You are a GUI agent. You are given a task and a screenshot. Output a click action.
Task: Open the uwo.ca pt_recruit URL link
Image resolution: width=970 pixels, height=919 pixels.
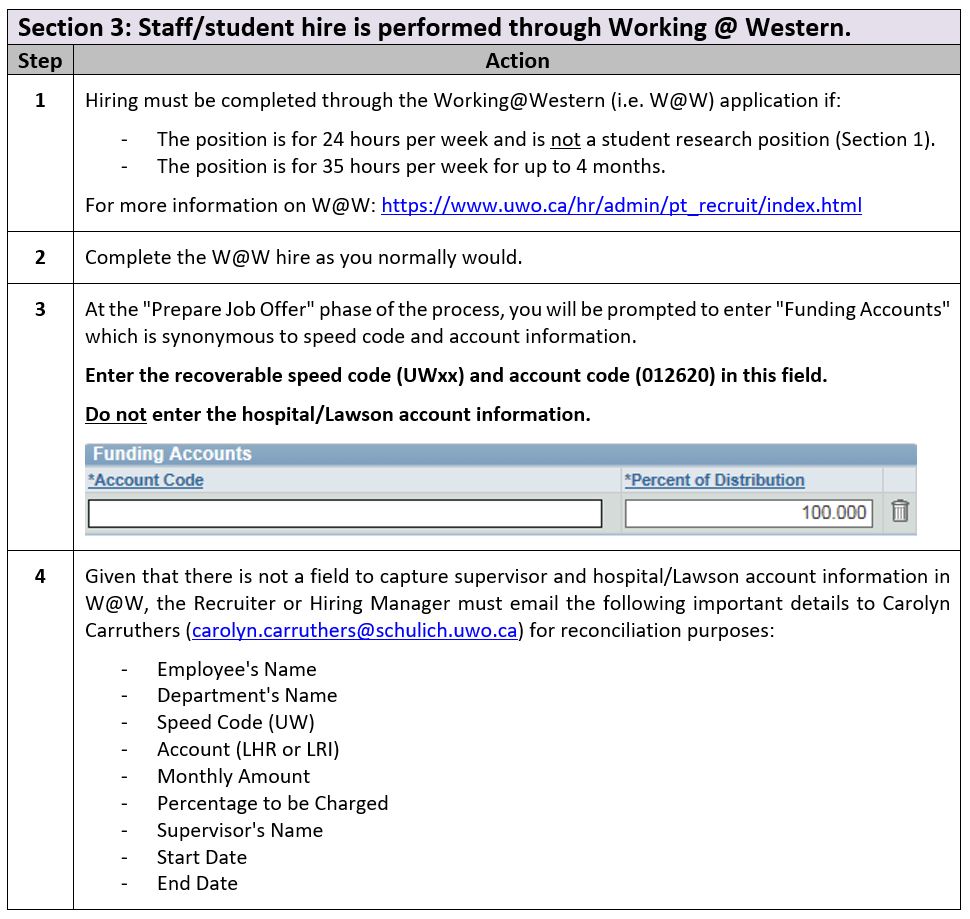[621, 205]
